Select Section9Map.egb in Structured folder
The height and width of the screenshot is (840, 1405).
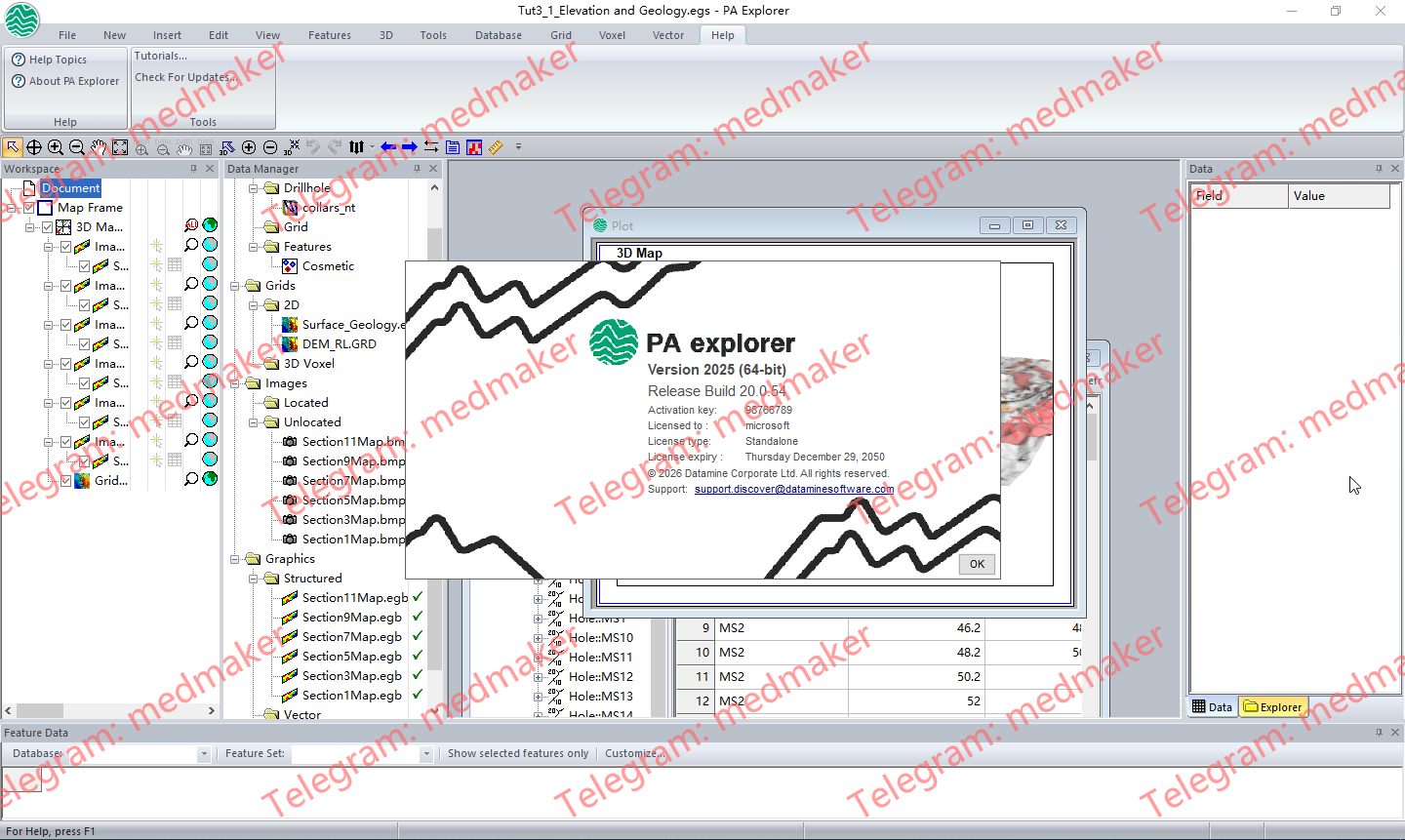point(351,618)
